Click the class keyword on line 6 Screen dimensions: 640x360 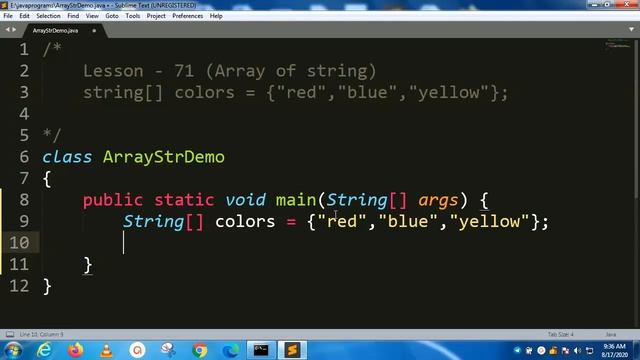(x=67, y=157)
